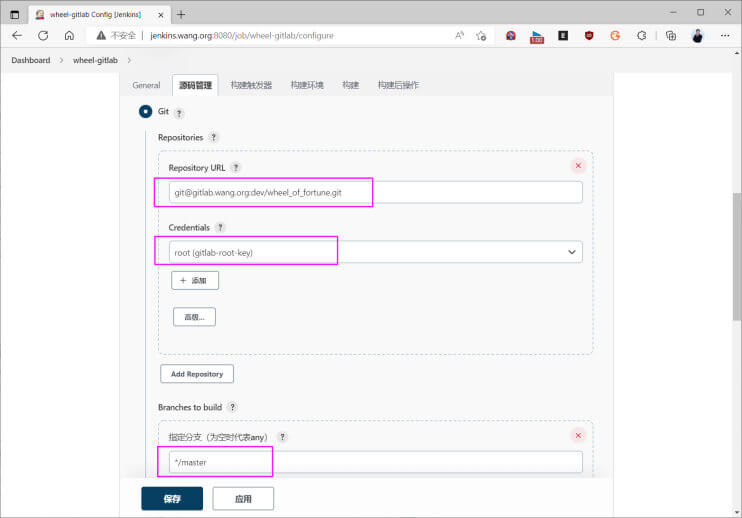Image resolution: width=742 pixels, height=518 pixels.
Task: Open wheel-gitlab breadcrumb link
Action: 95,61
